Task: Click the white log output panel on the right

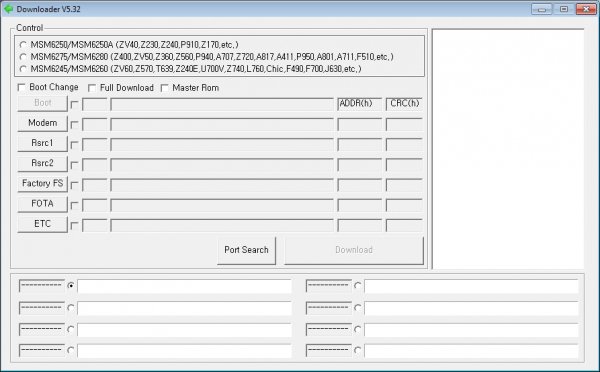Action: (x=508, y=149)
